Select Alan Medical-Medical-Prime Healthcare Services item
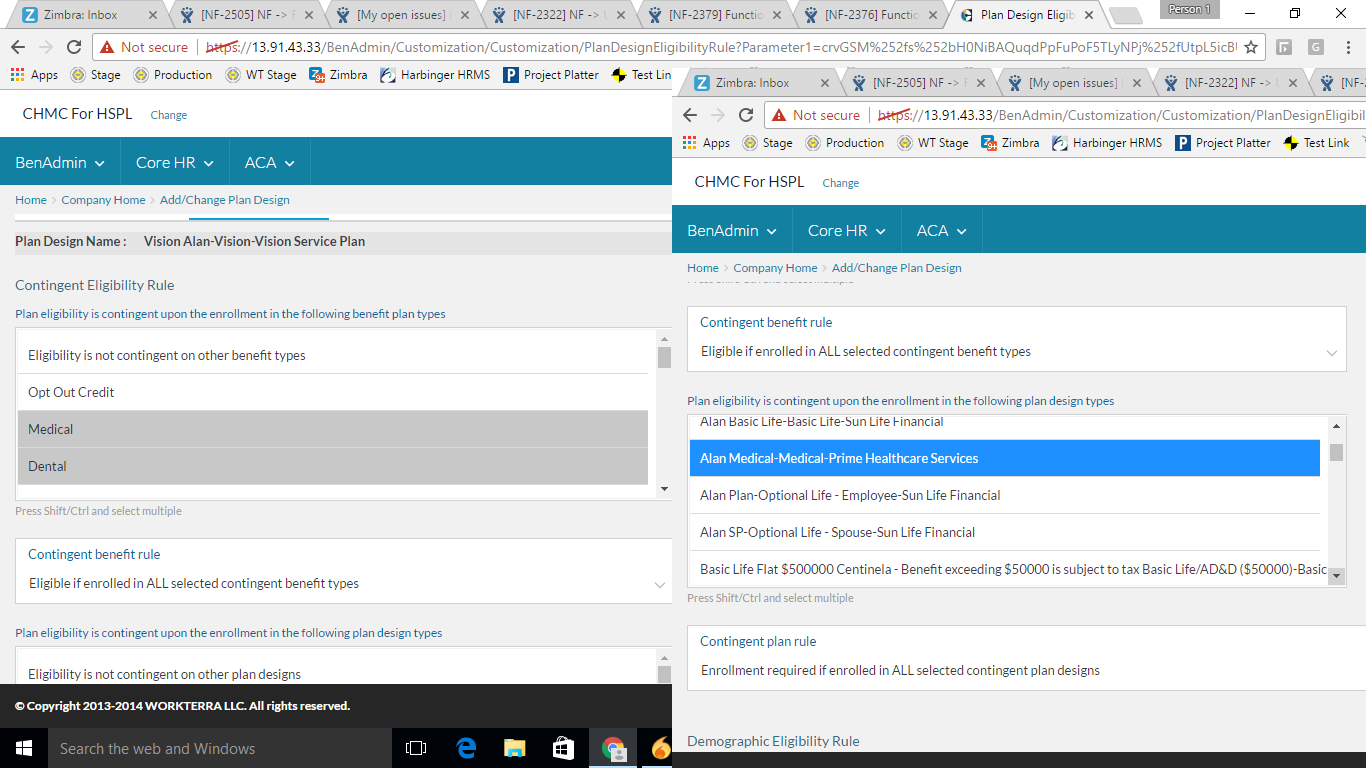 1004,458
